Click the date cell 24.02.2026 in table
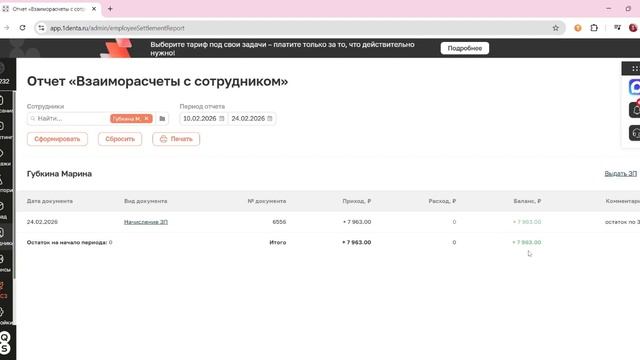Image resolution: width=640 pixels, height=360 pixels. click(42, 222)
